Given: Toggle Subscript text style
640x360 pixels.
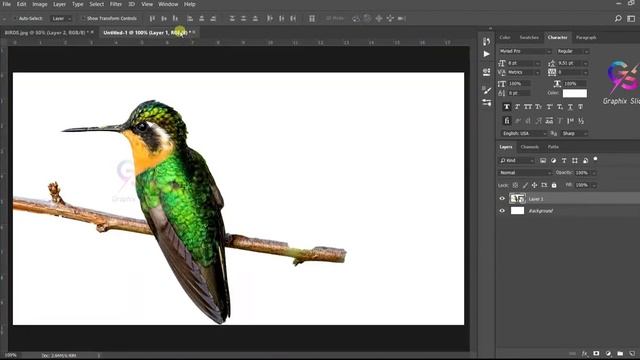Looking at the screenshot, I should click(560, 107).
